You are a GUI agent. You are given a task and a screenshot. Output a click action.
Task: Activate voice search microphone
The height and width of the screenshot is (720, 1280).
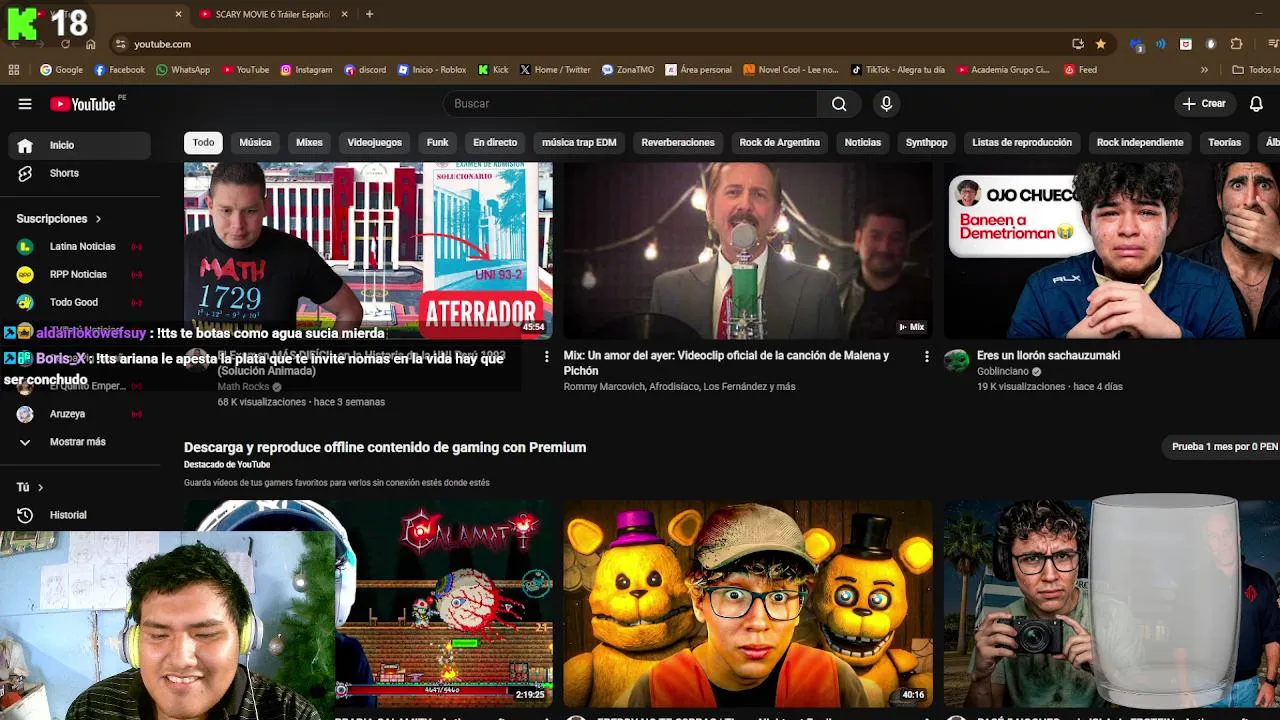886,104
